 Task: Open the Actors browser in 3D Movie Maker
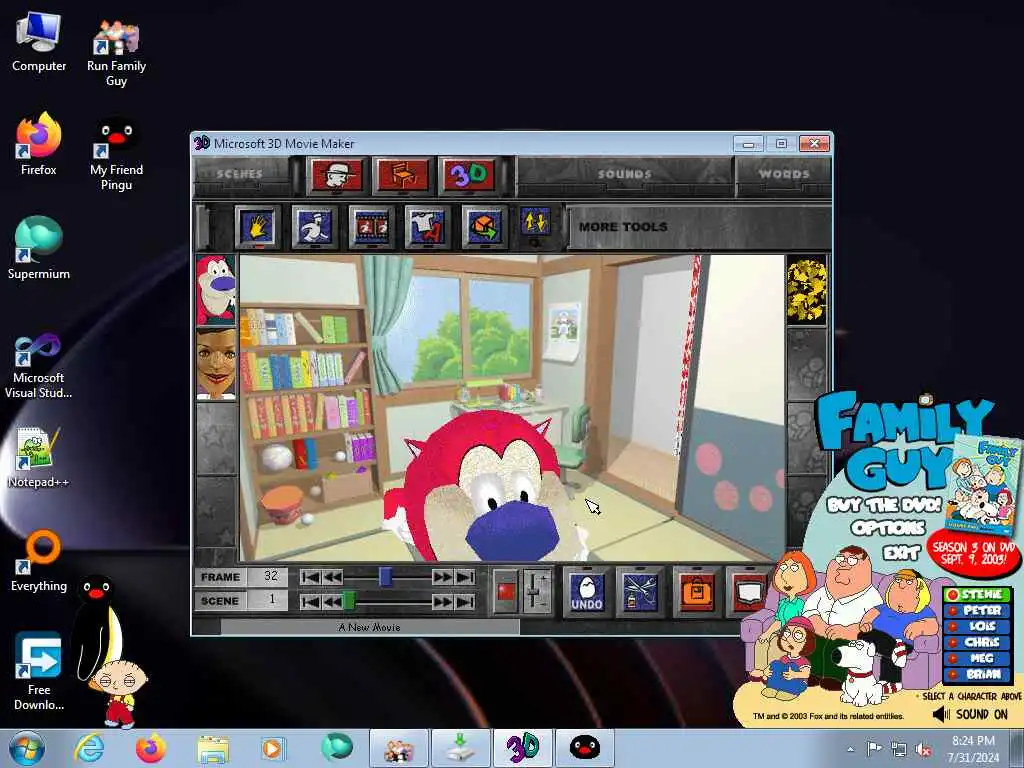pyautogui.click(x=337, y=175)
